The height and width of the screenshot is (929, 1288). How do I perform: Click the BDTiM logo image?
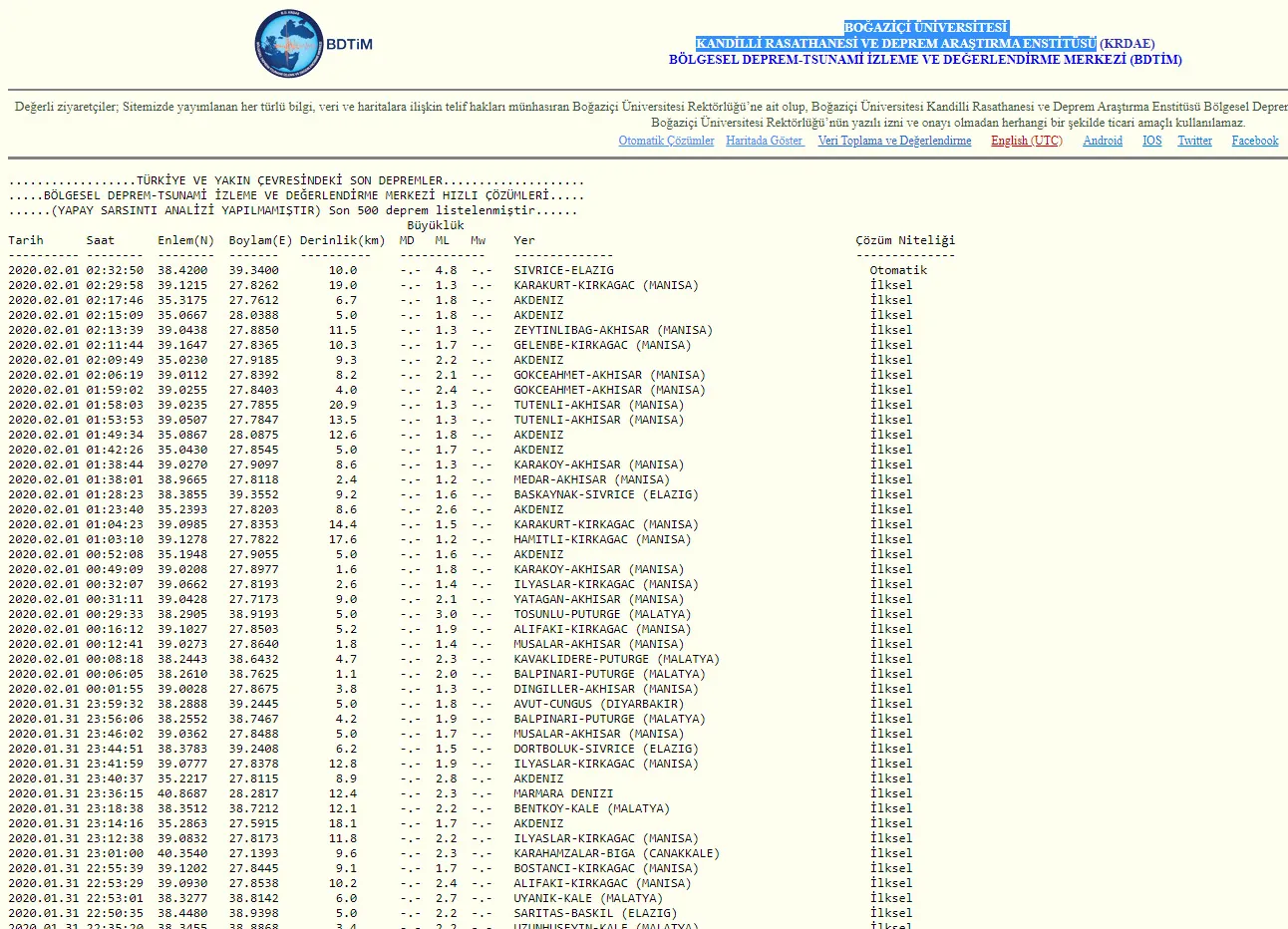click(x=312, y=45)
